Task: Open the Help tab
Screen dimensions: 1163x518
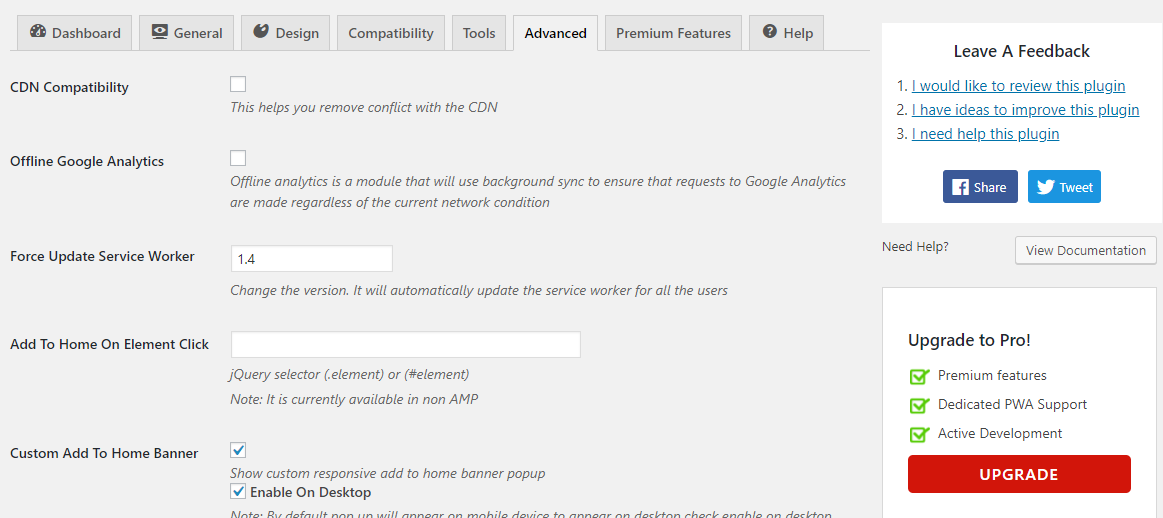Action: tap(787, 33)
